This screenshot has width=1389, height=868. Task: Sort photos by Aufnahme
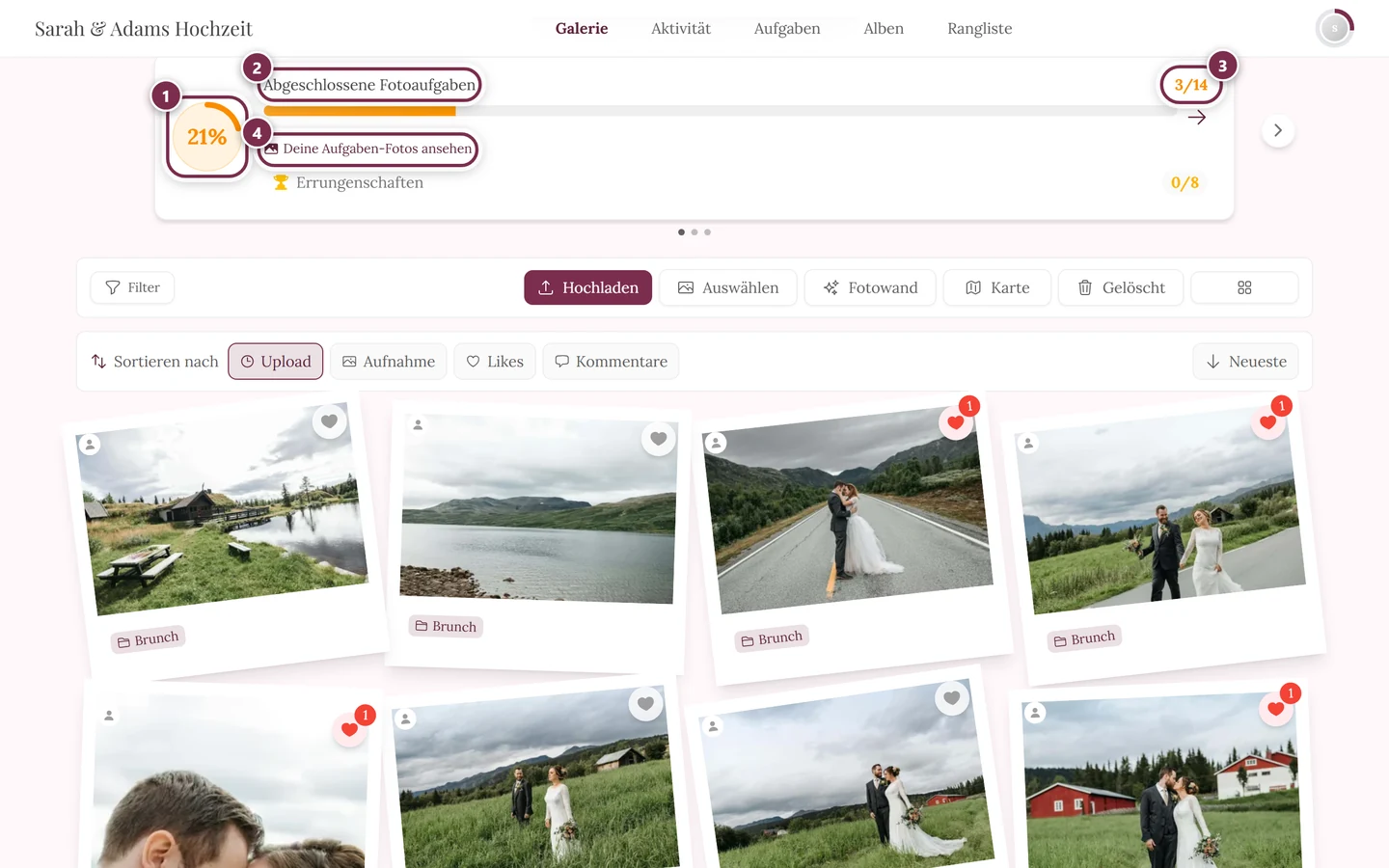389,362
